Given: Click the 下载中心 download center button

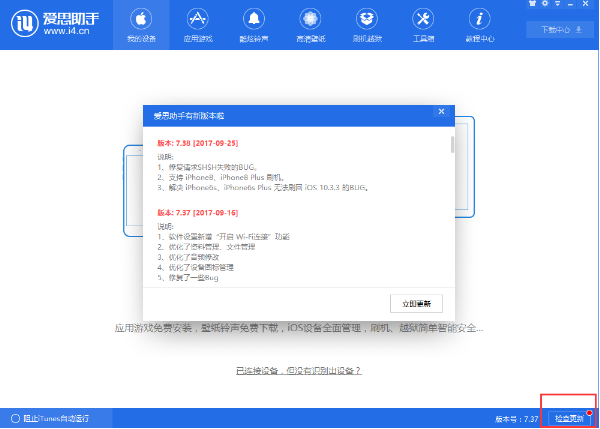Looking at the screenshot, I should [561, 29].
